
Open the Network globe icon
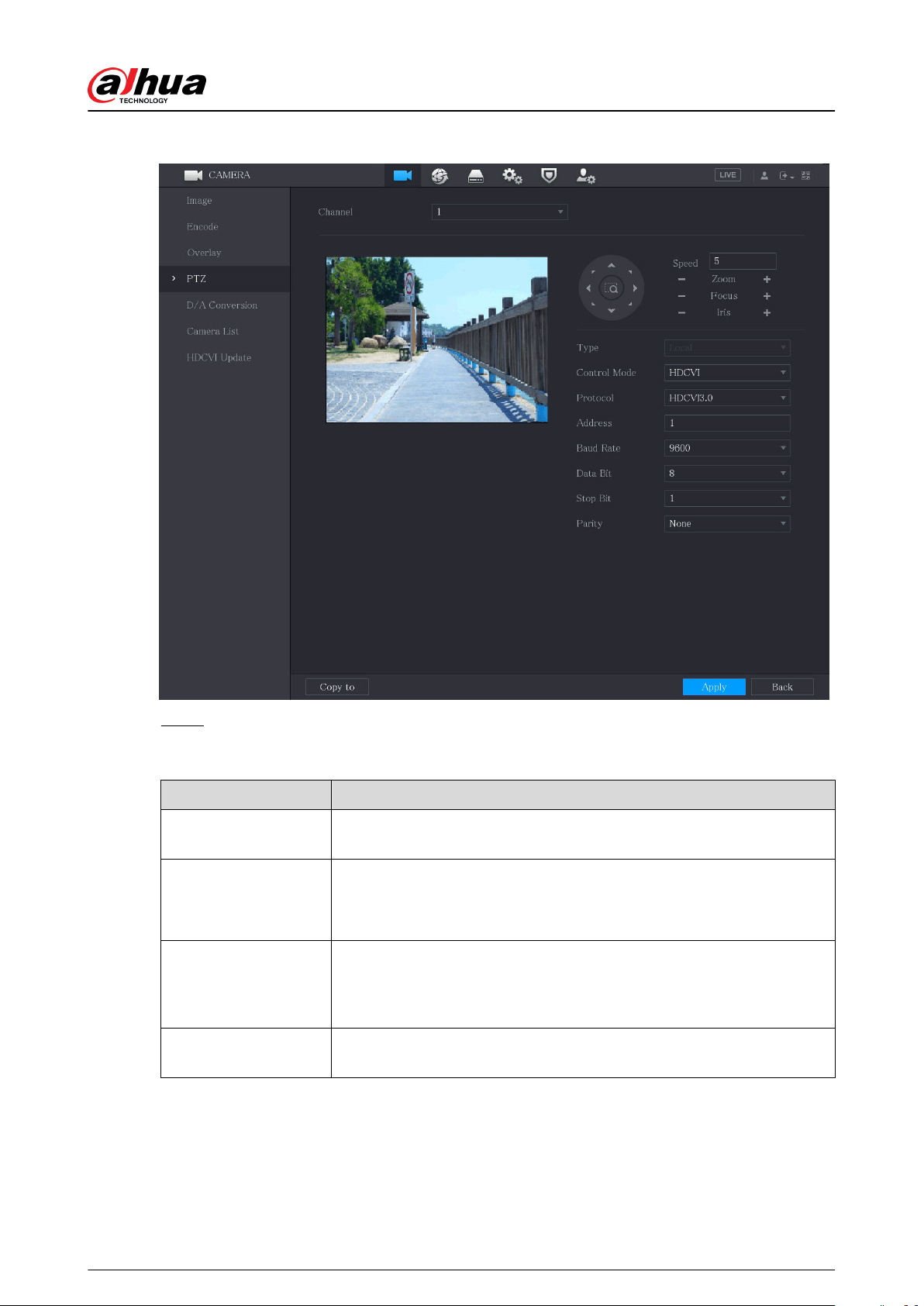point(440,176)
